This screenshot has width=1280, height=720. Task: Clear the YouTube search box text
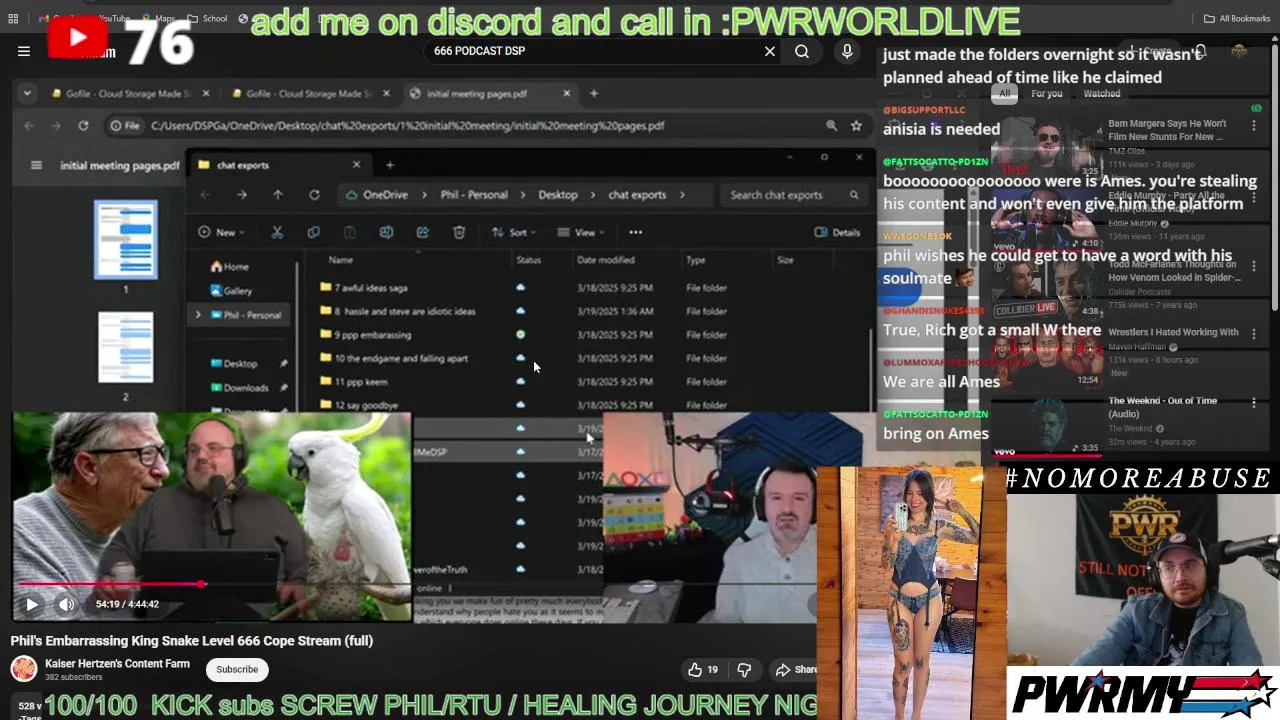click(x=770, y=51)
